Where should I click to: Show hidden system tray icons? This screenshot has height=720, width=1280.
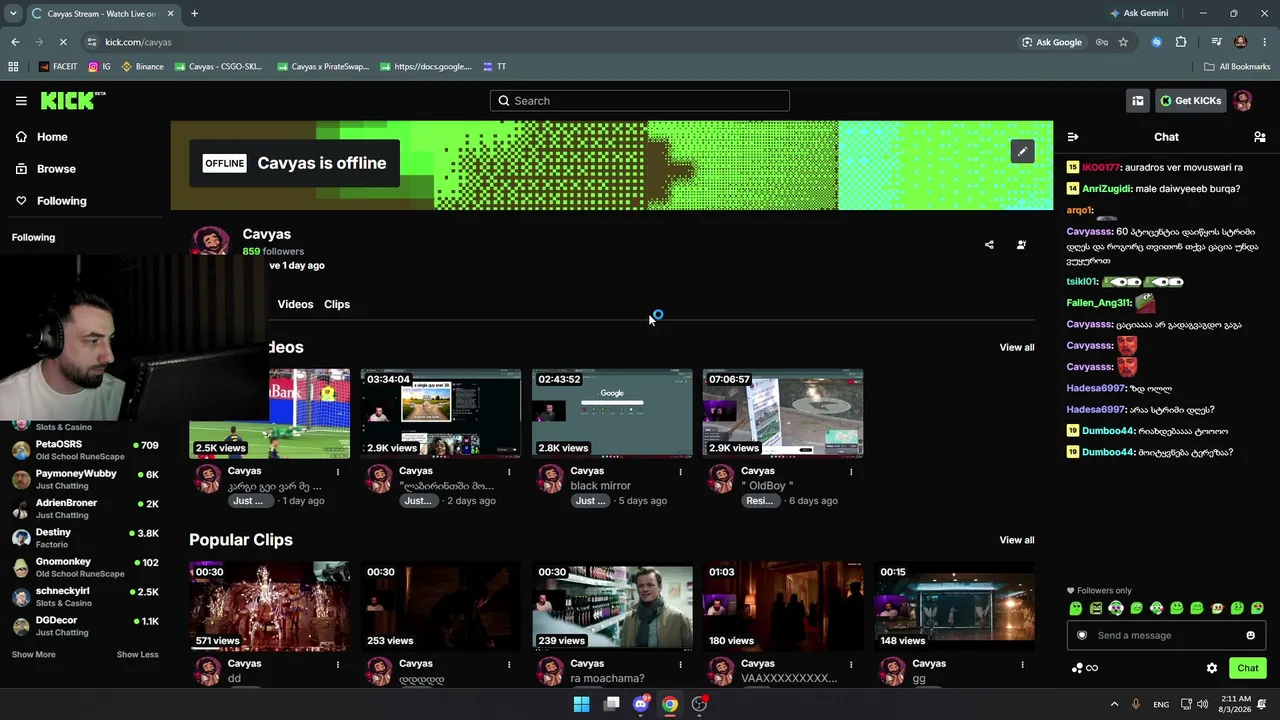(1114, 704)
